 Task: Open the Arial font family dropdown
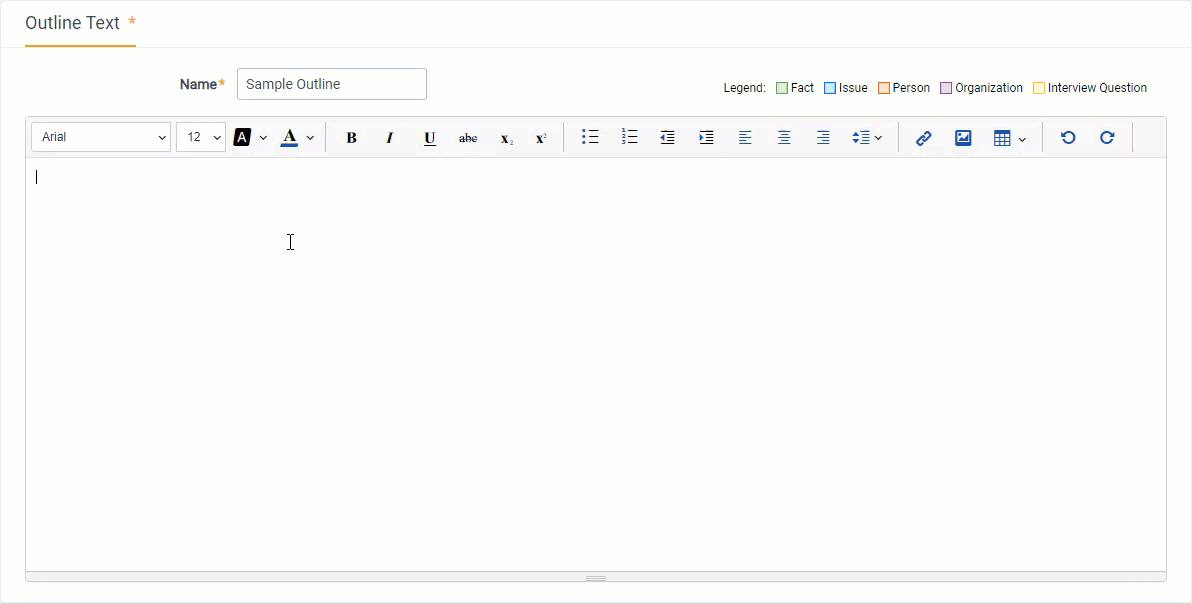coord(101,137)
